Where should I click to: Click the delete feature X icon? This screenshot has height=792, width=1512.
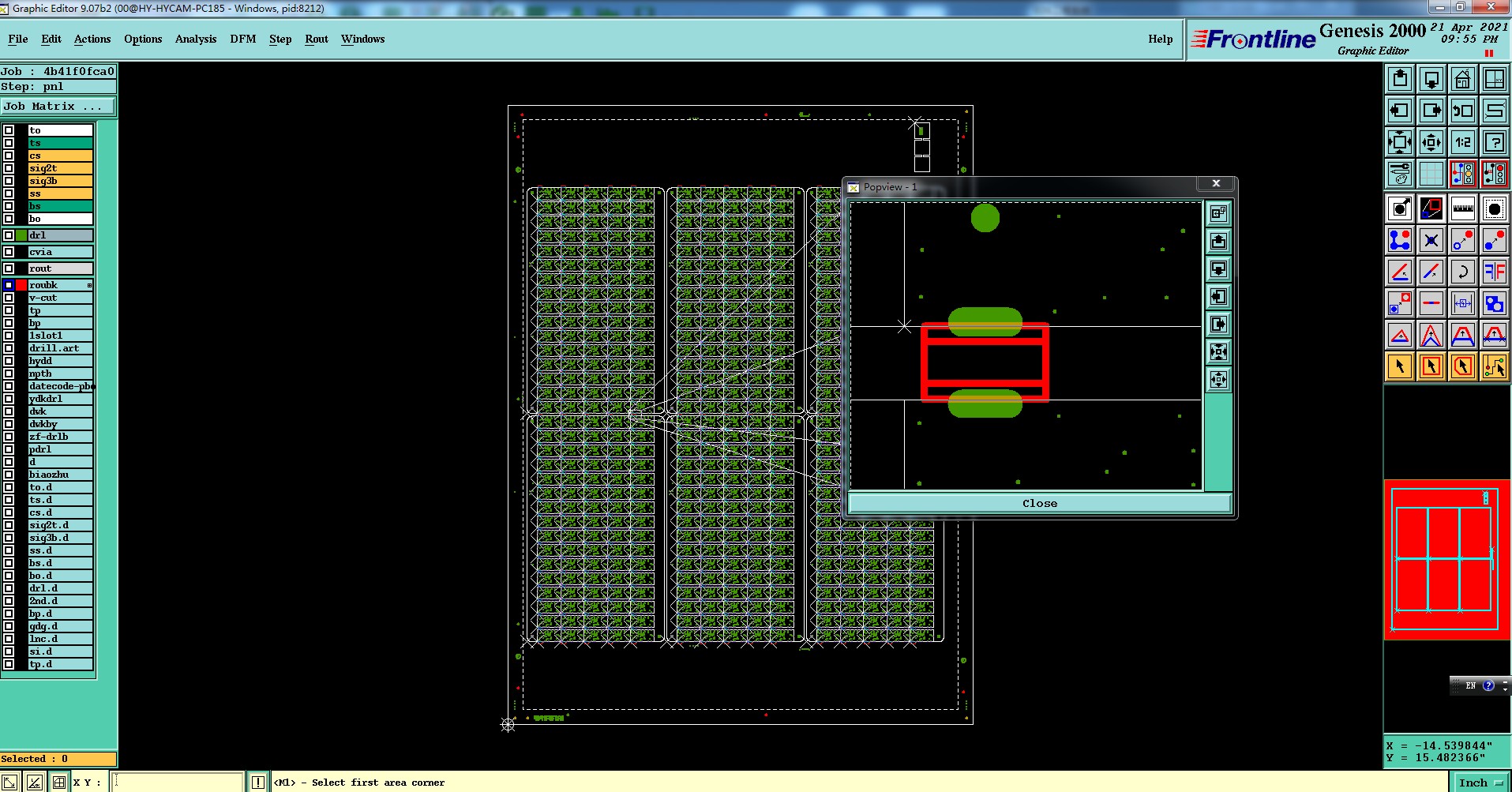point(1431,240)
